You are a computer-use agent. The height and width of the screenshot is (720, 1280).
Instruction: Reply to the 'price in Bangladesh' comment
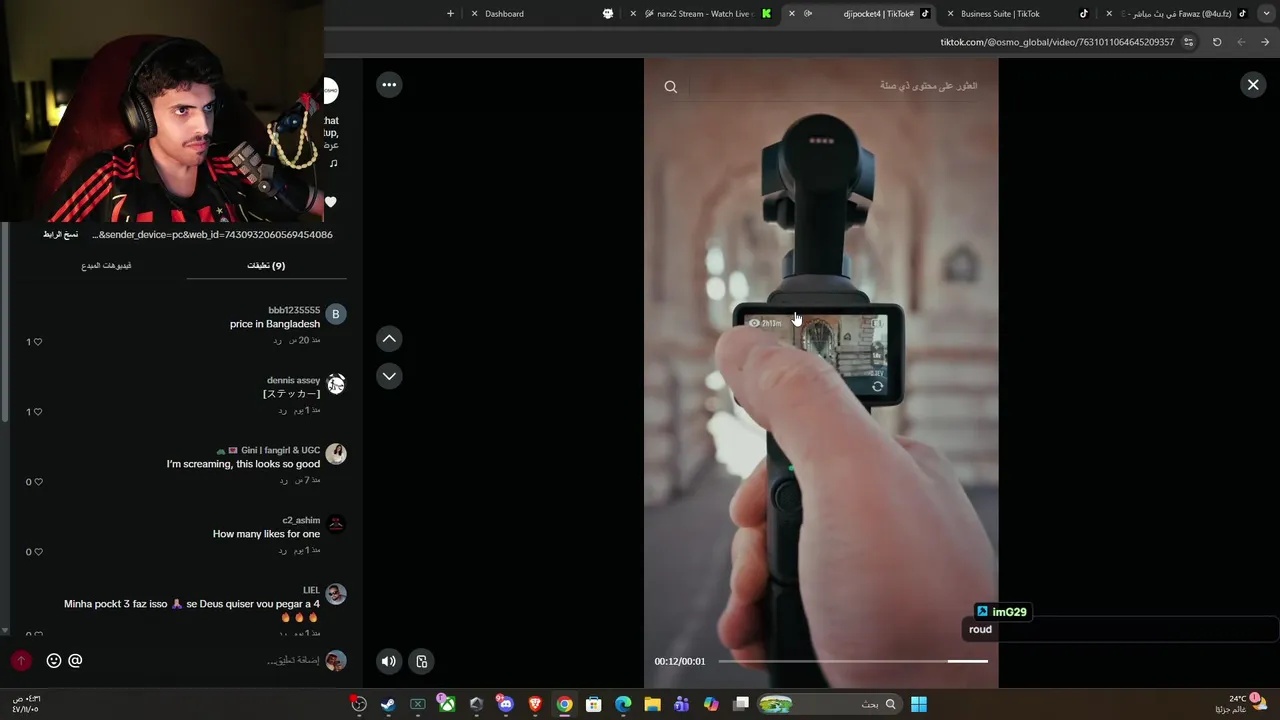pyautogui.click(x=277, y=341)
